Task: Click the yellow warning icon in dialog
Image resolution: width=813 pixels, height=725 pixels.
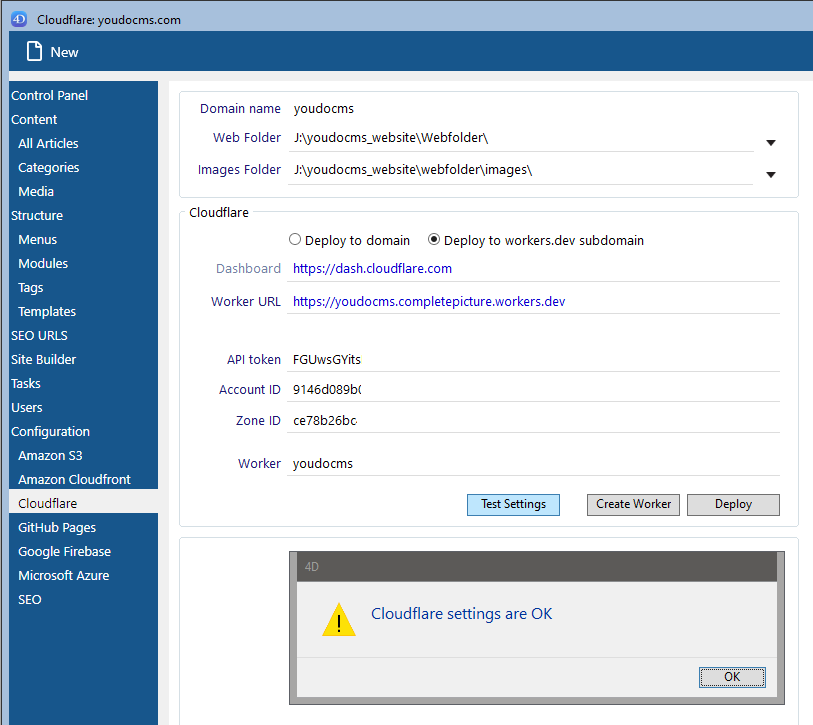Action: tap(339, 619)
